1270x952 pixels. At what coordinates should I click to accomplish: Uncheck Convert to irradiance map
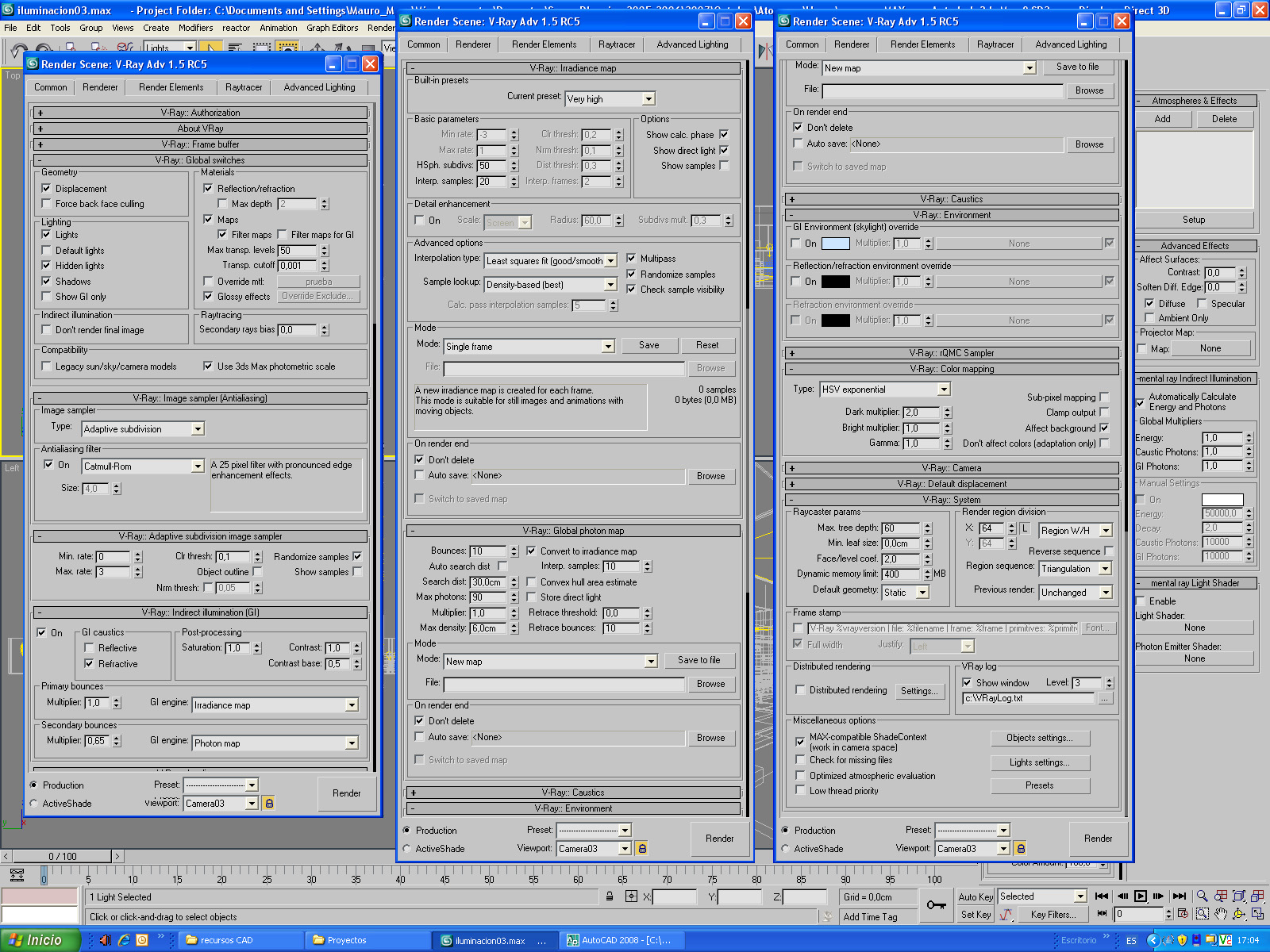tap(531, 551)
